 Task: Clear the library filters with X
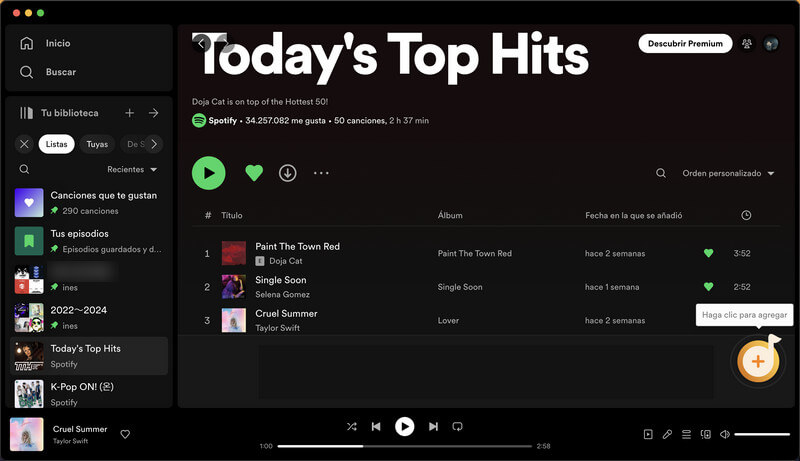24,144
